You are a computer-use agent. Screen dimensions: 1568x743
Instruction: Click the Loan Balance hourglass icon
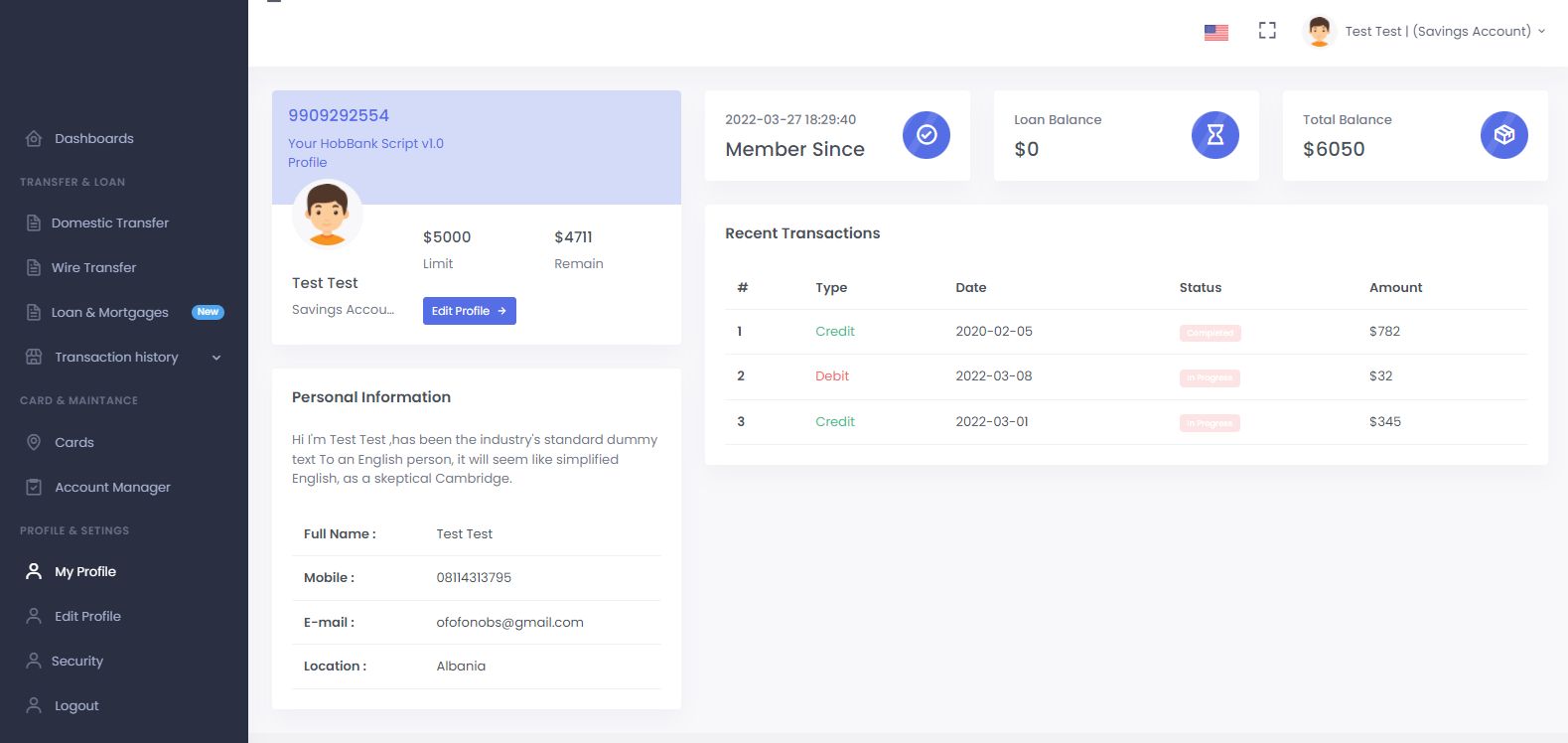tap(1214, 135)
